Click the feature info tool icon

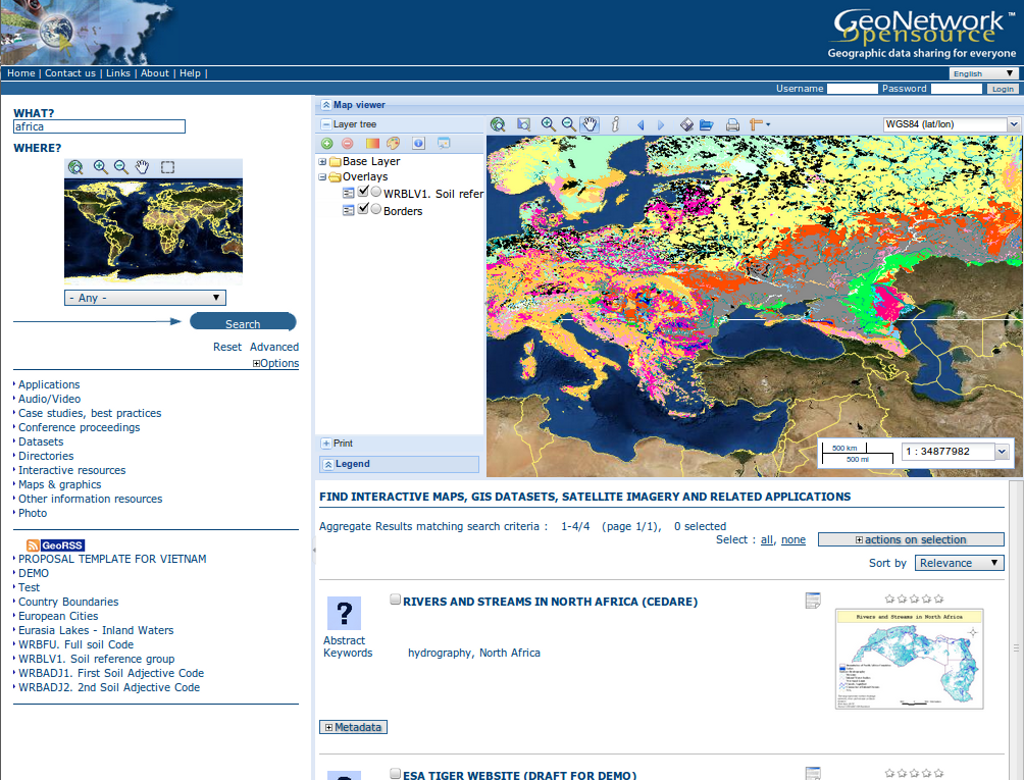pos(615,124)
